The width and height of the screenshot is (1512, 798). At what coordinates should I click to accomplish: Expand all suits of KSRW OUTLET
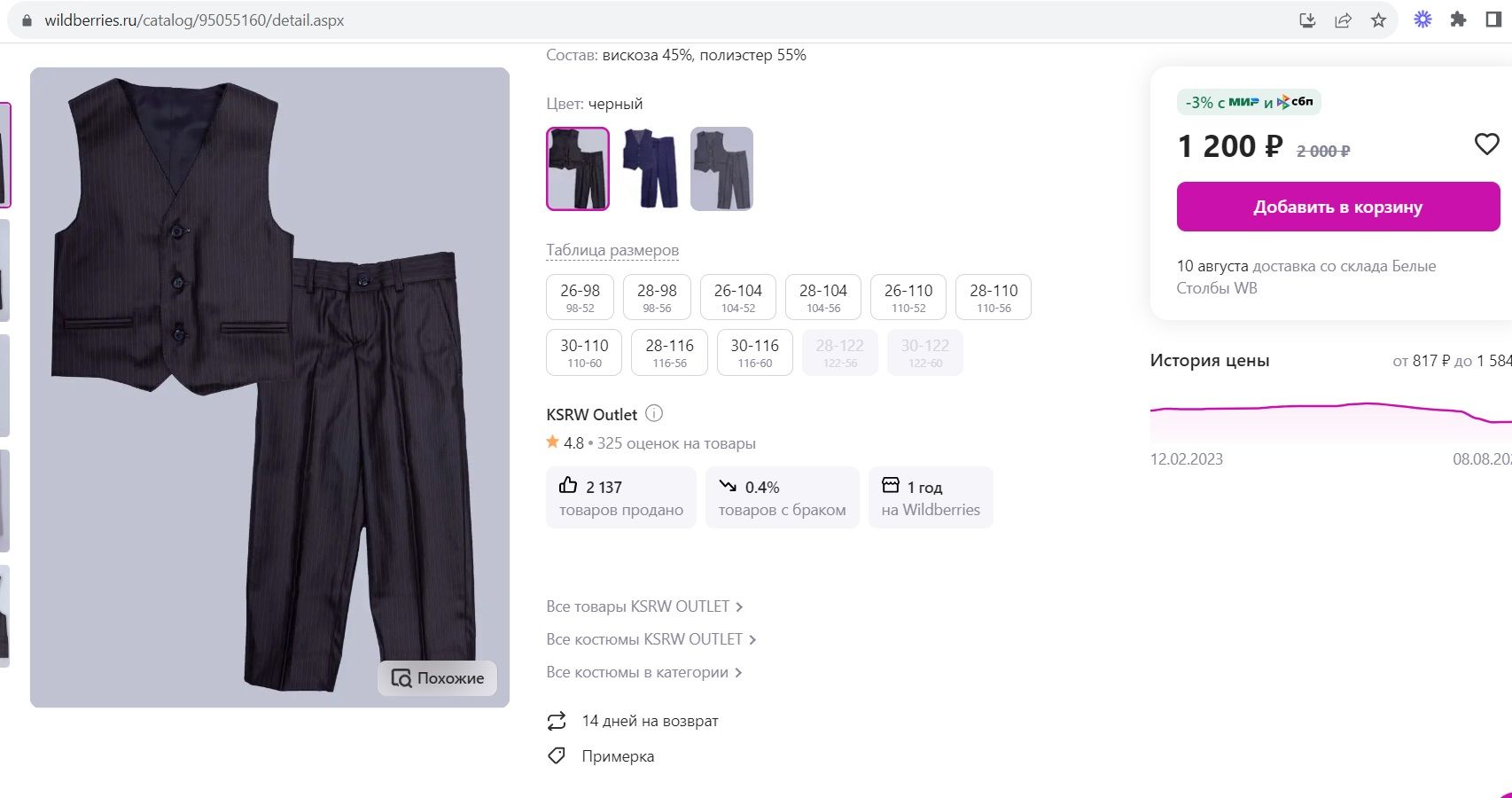point(651,639)
